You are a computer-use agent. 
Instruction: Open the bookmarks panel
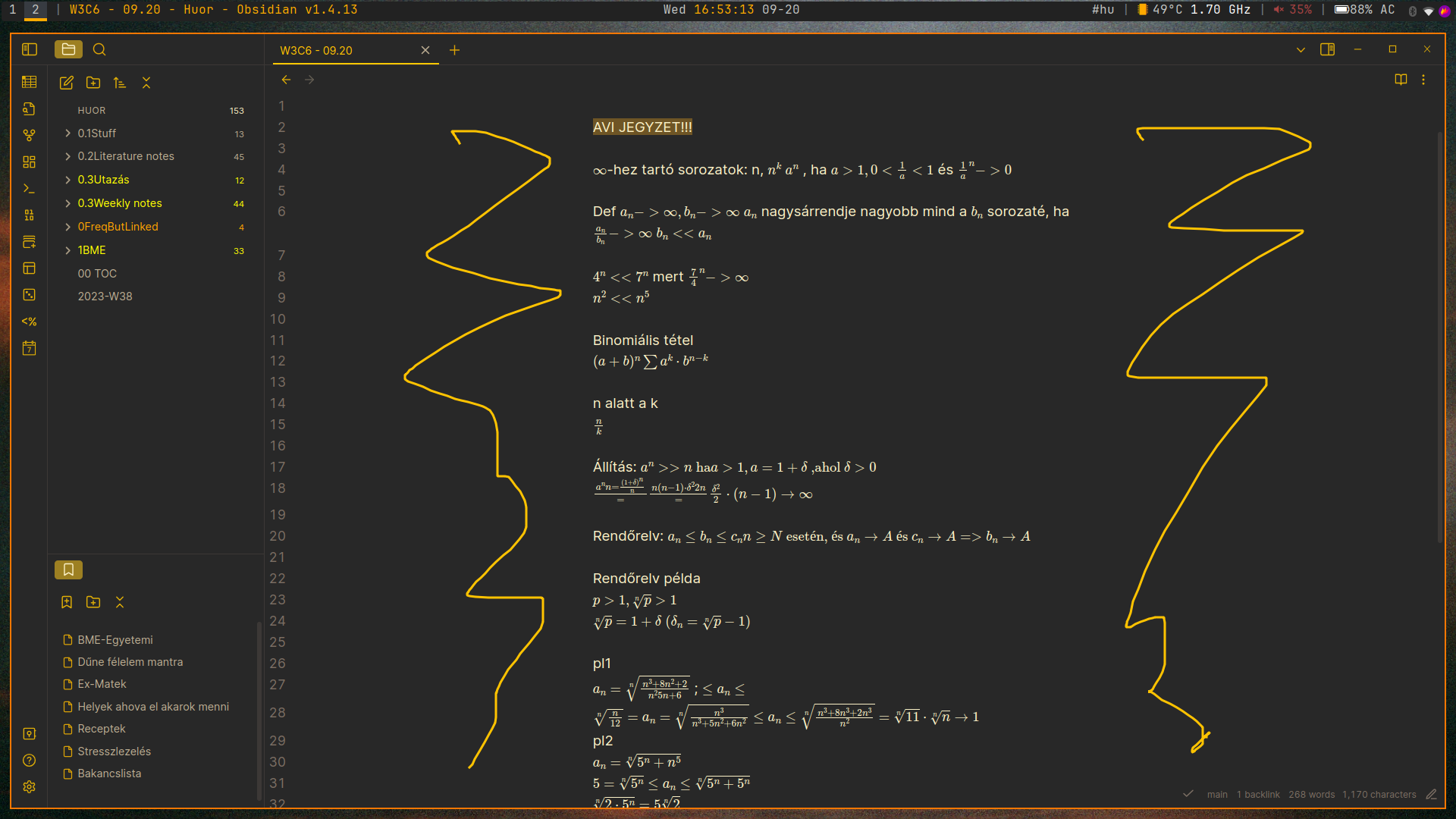[68, 570]
